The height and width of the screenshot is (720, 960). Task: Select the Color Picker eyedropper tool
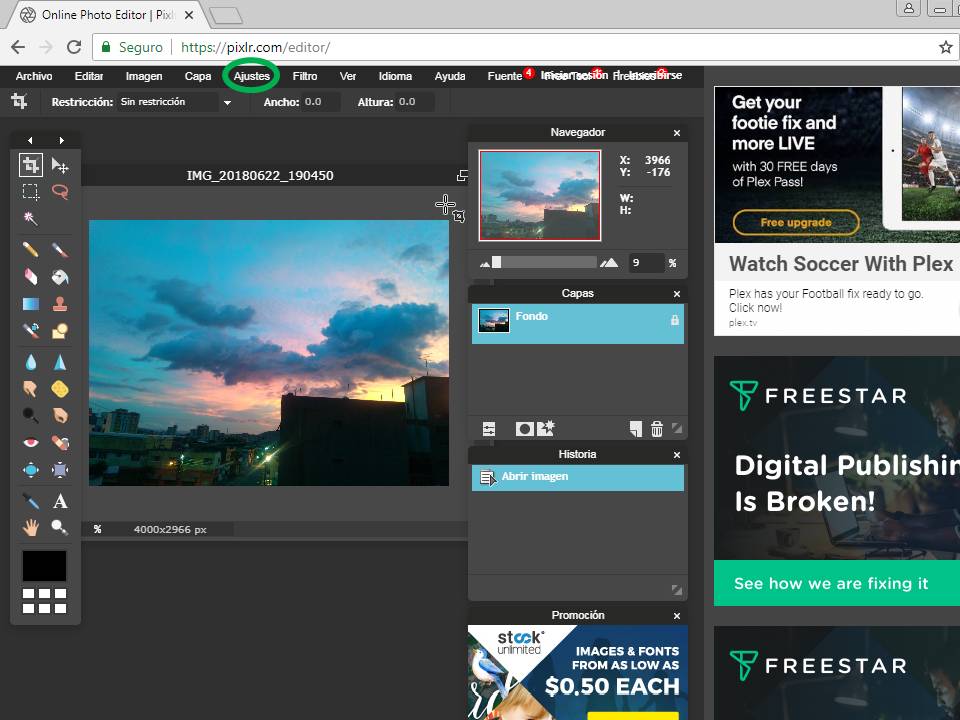tap(31, 501)
